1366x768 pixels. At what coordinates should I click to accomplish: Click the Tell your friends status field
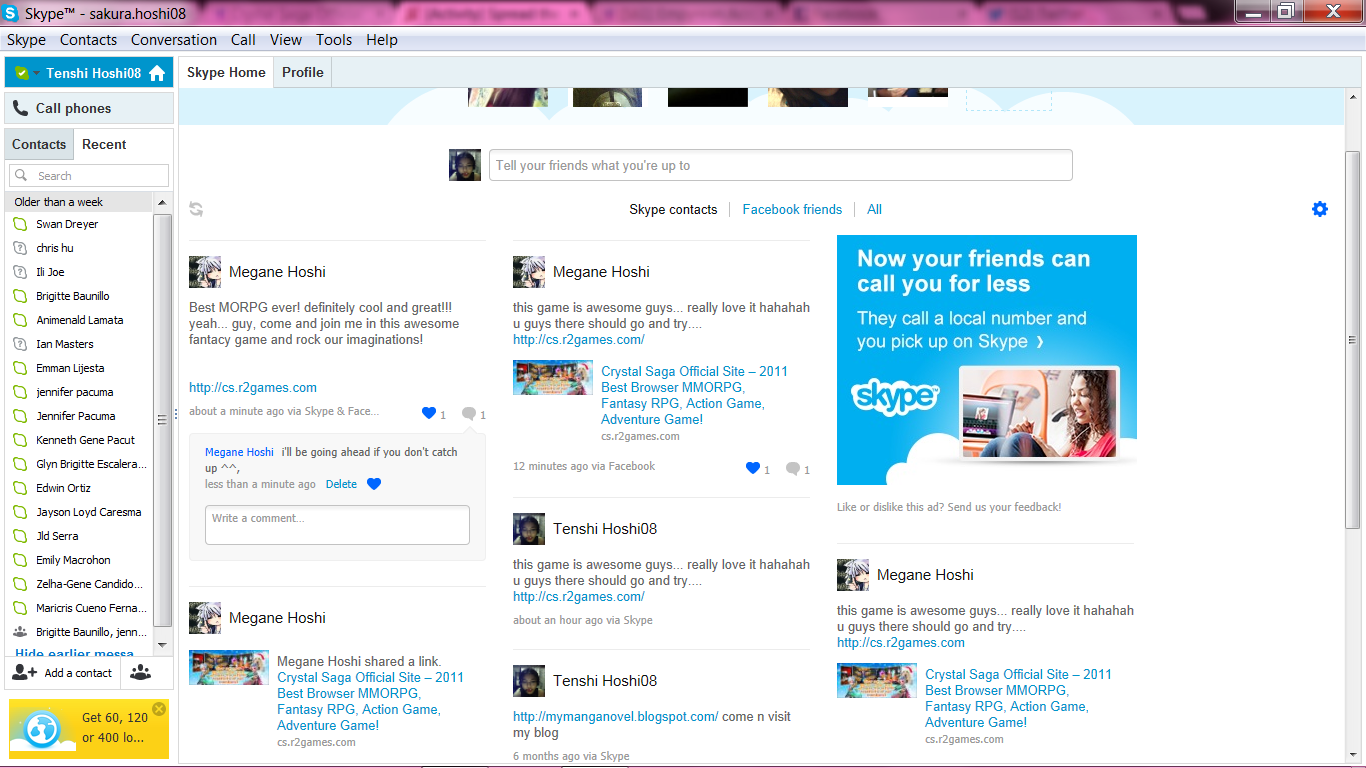[780, 166]
